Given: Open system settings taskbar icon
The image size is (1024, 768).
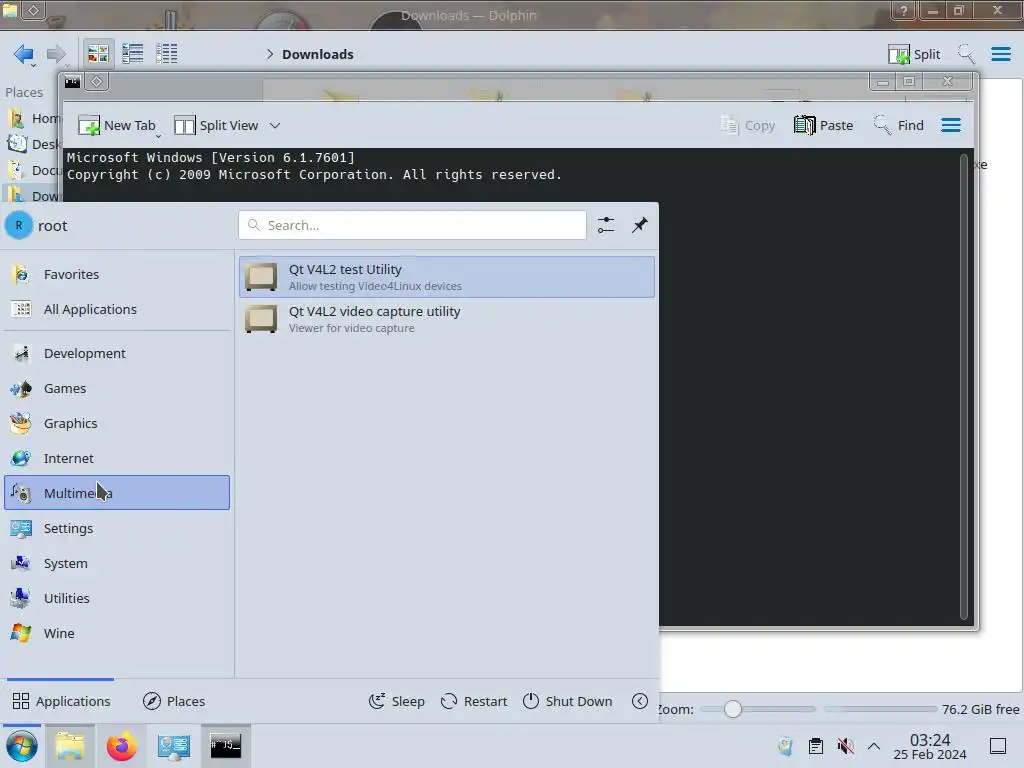Looking at the screenshot, I should (x=174, y=746).
